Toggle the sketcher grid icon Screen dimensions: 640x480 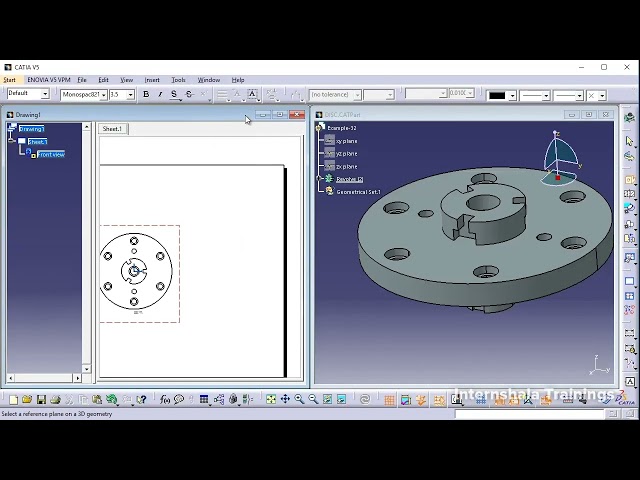pyautogui.click(x=389, y=400)
